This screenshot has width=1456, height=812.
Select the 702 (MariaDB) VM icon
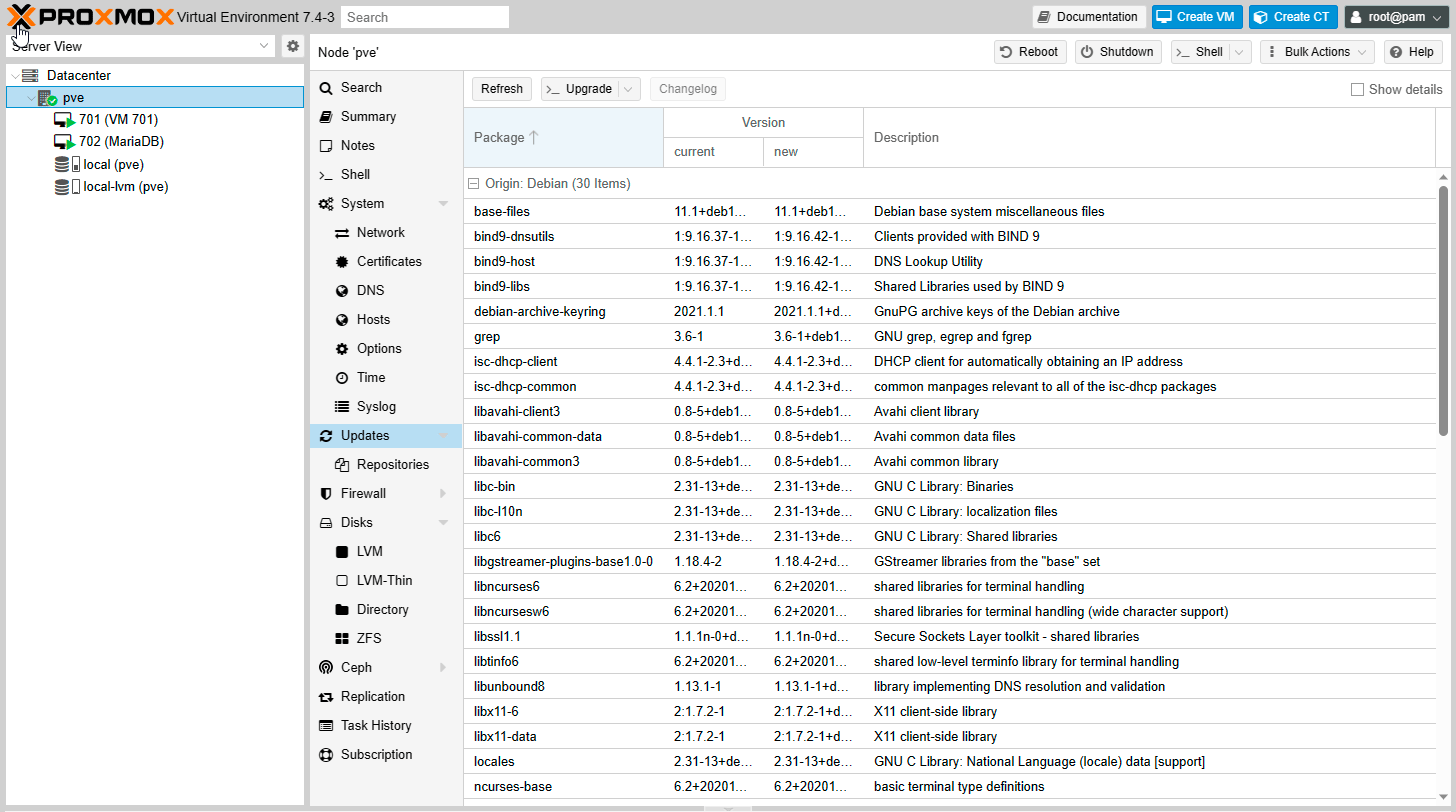(64, 142)
